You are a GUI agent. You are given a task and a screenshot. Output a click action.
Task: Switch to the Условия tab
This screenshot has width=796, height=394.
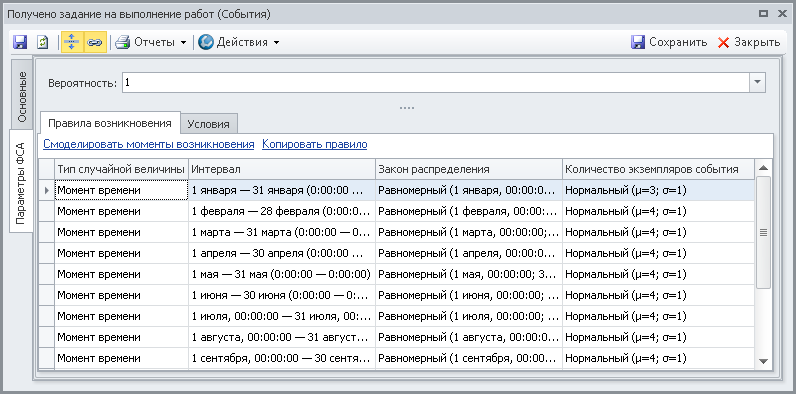[x=208, y=124]
